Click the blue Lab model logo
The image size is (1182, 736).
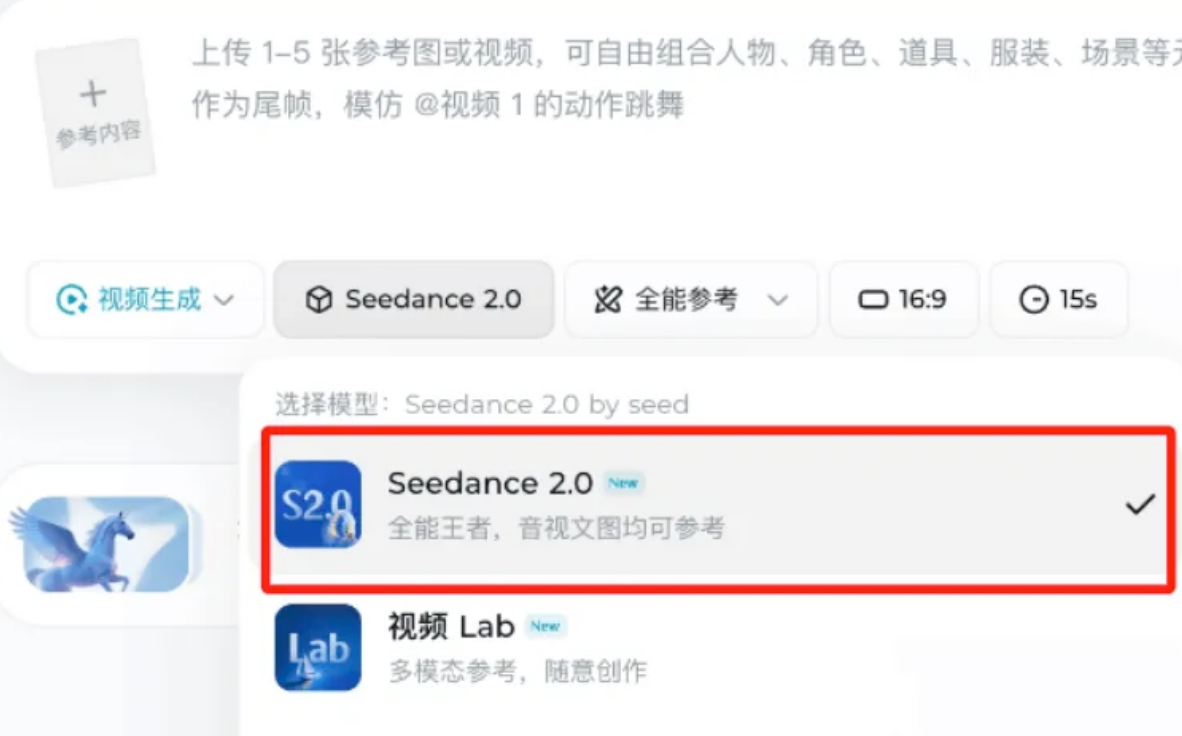coord(318,647)
